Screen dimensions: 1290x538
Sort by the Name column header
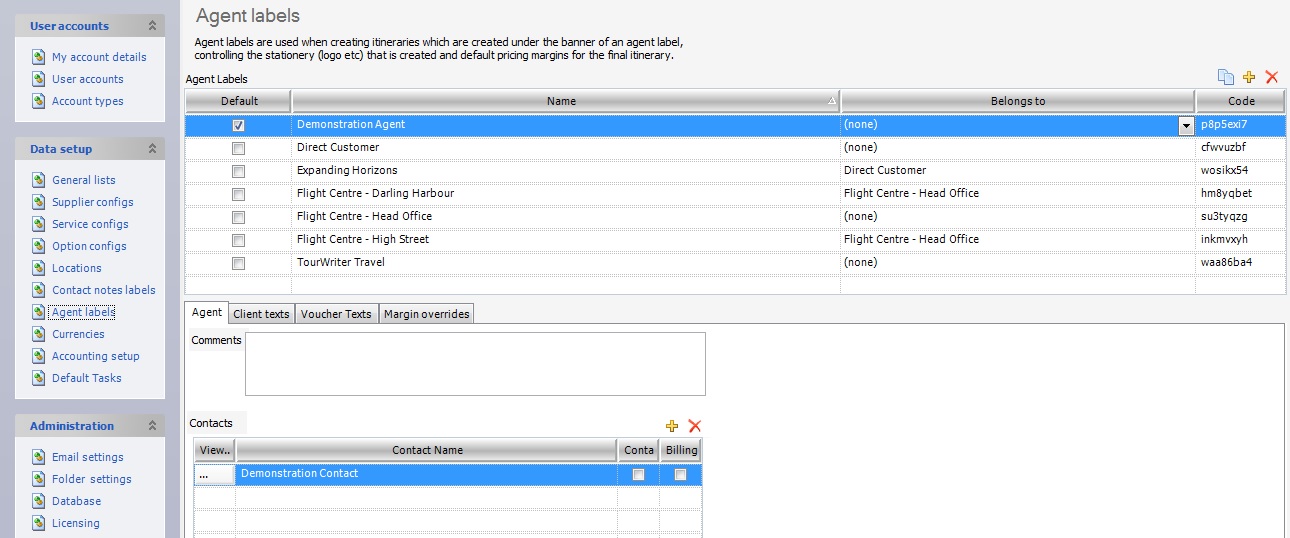tap(561, 101)
